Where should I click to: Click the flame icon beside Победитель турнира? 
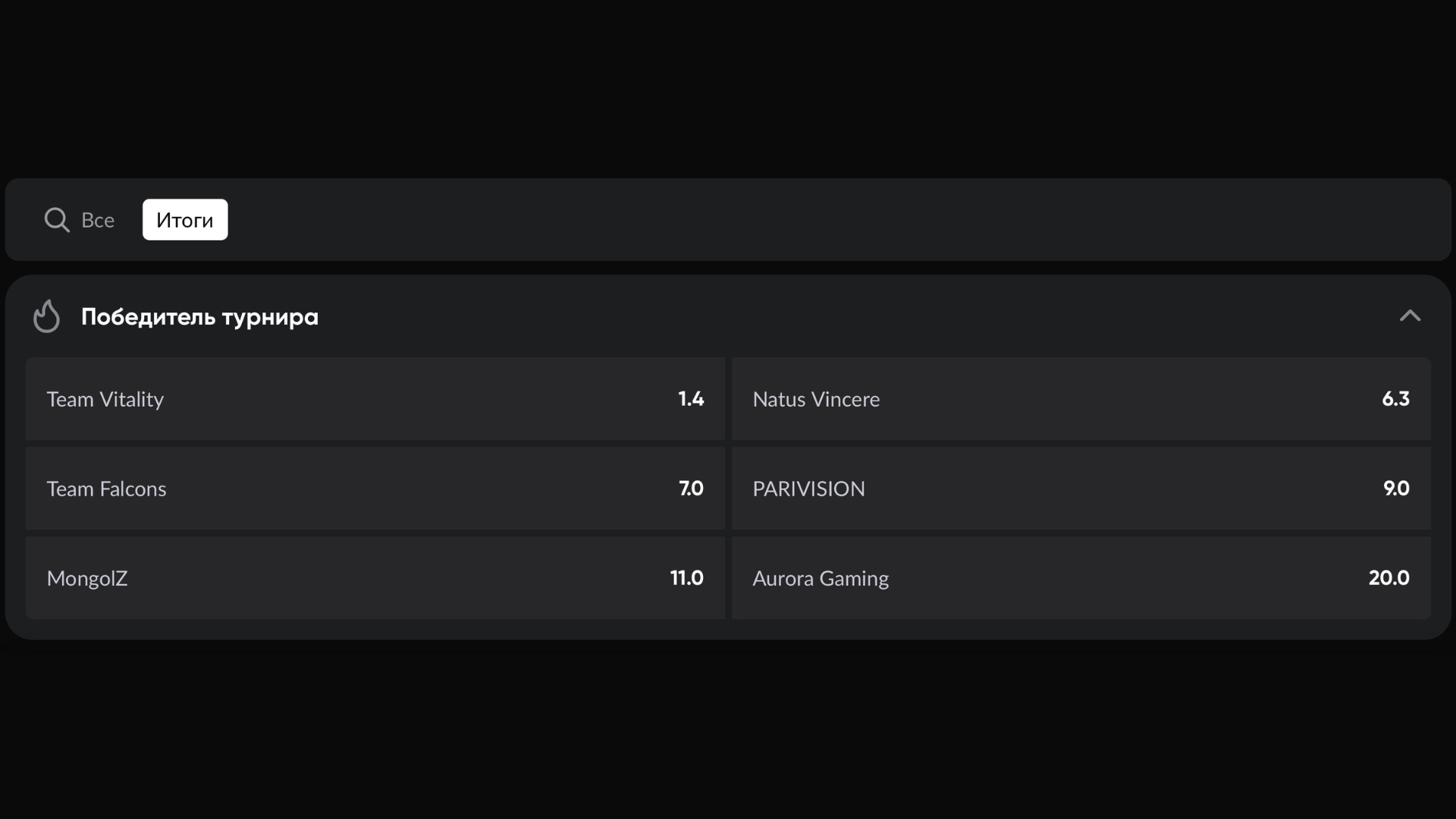coord(46,316)
